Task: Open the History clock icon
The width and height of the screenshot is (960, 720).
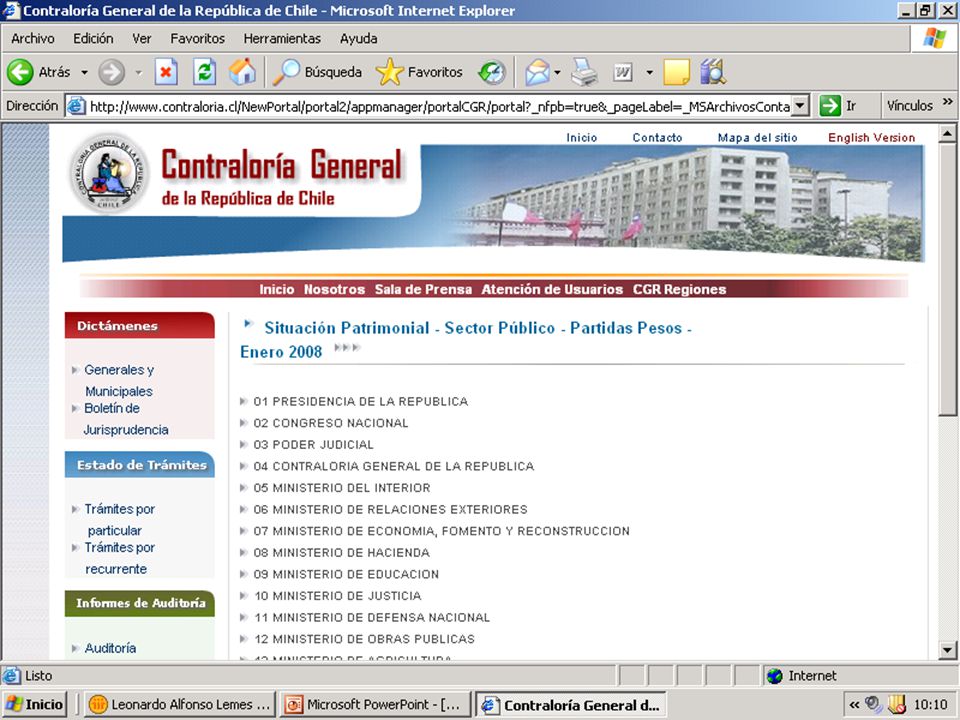Action: click(492, 72)
